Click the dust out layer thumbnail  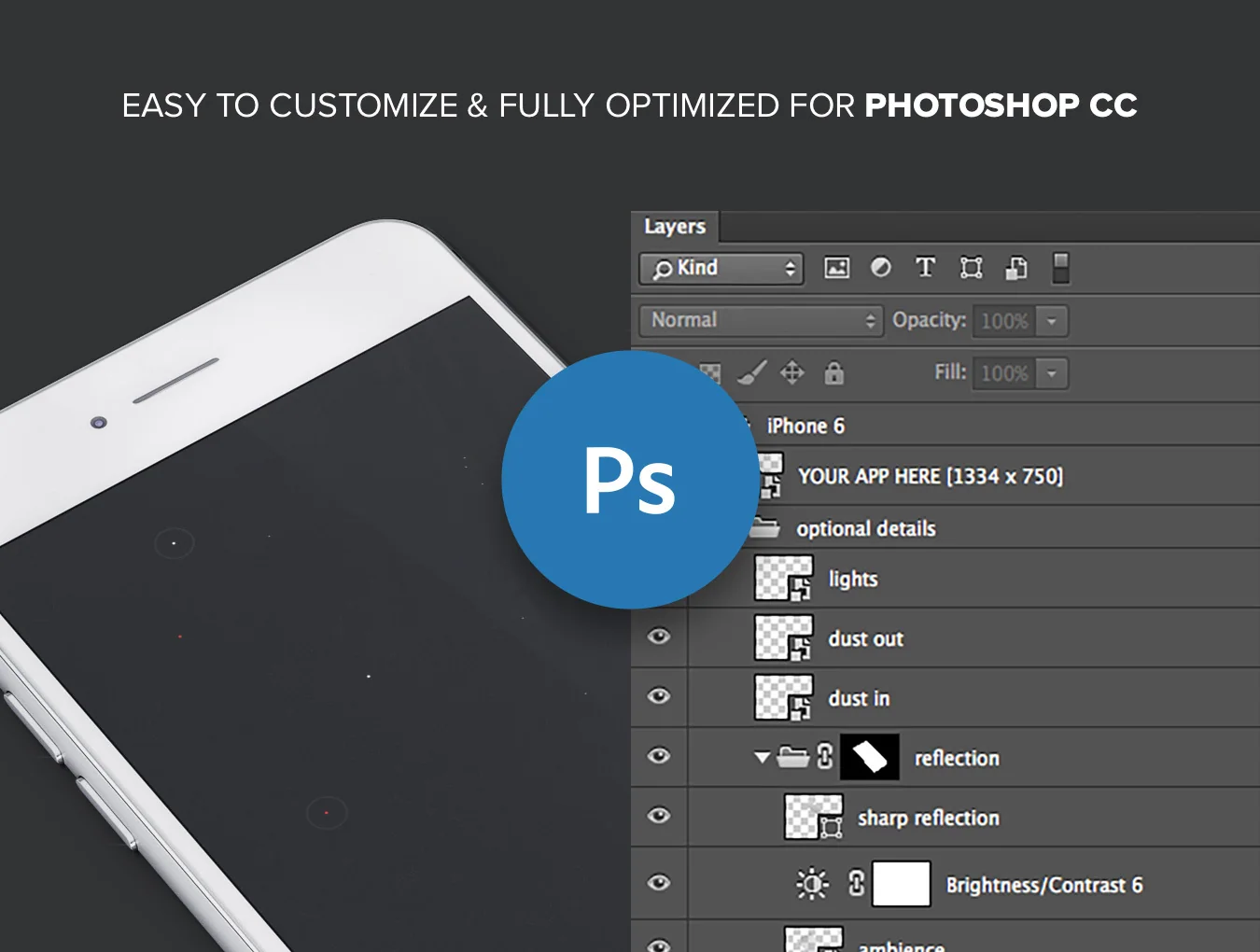pos(784,637)
